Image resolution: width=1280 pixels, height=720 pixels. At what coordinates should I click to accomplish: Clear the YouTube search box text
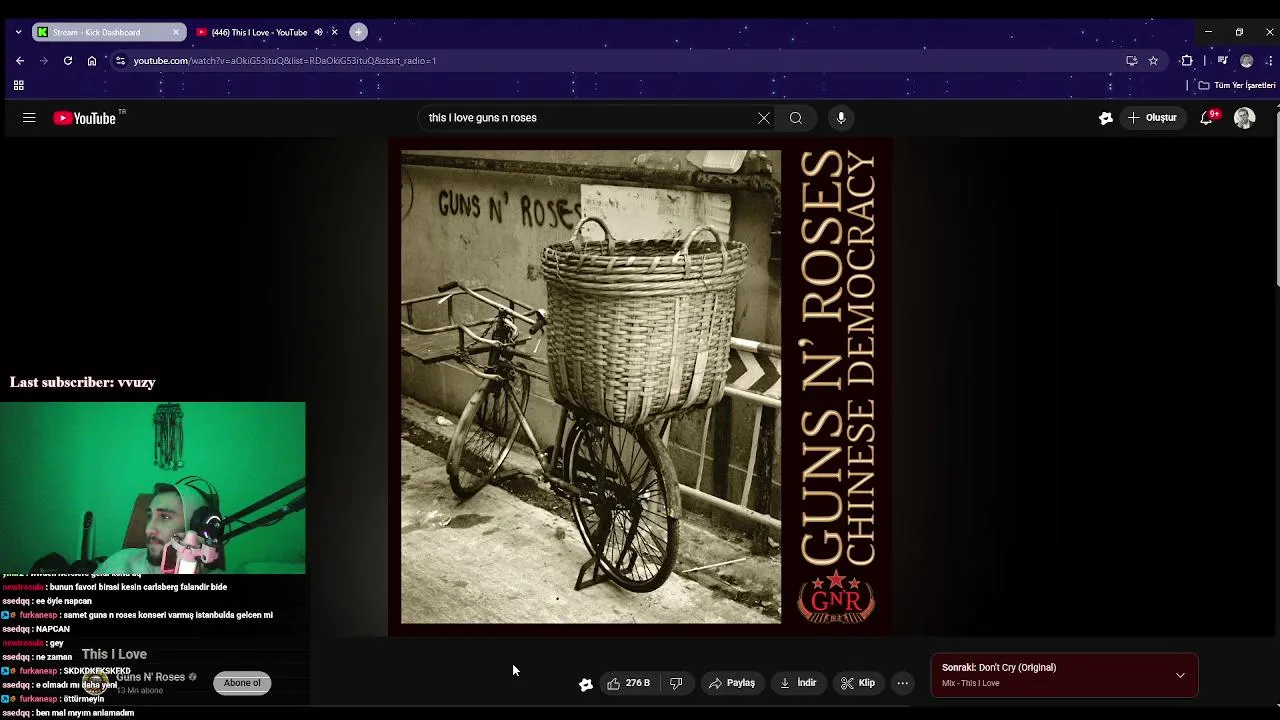[764, 118]
